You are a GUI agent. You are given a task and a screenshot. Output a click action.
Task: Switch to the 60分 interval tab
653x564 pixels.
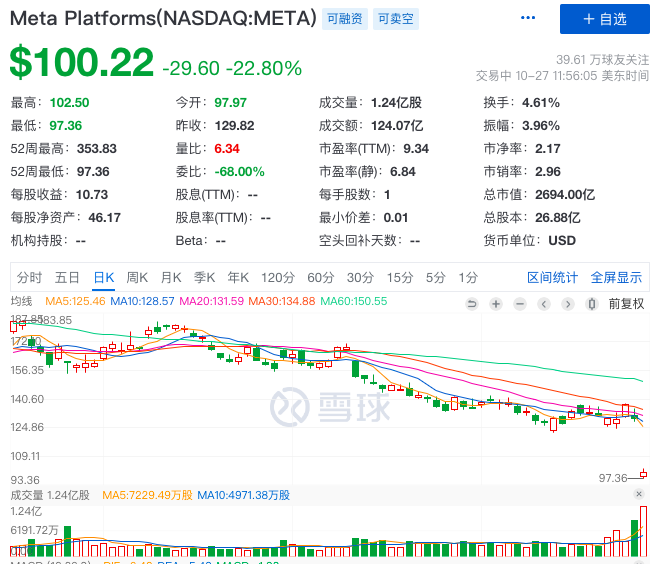320,277
